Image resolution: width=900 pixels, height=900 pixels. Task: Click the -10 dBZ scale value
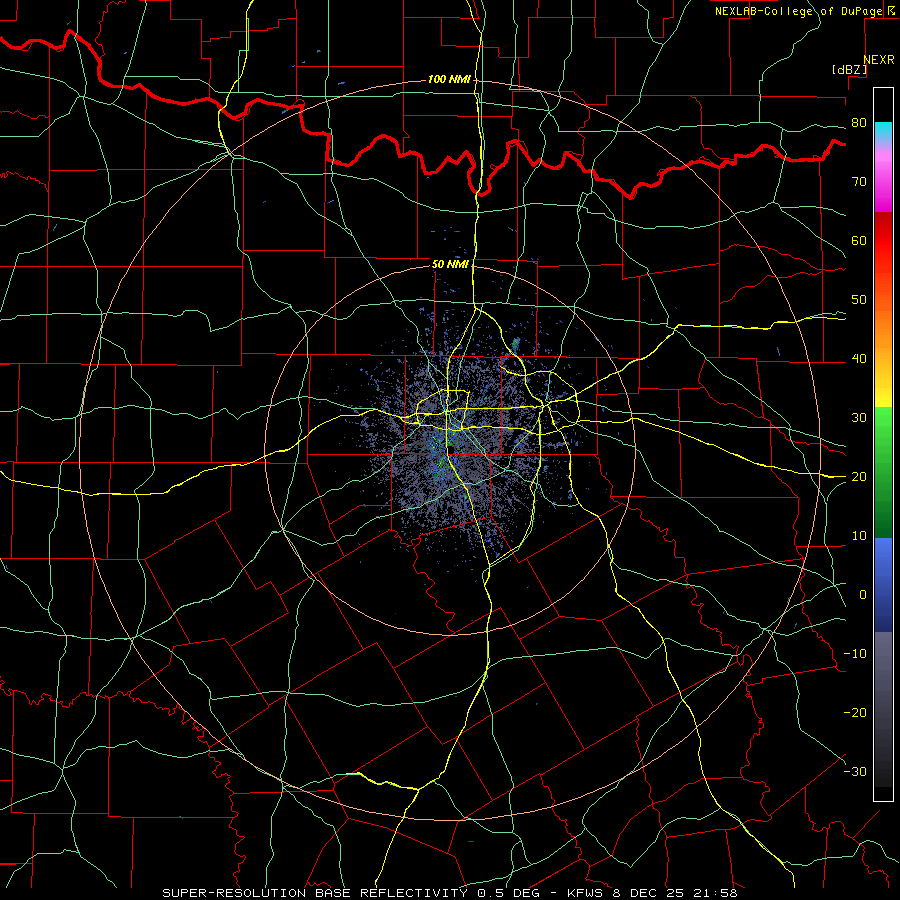(x=855, y=654)
